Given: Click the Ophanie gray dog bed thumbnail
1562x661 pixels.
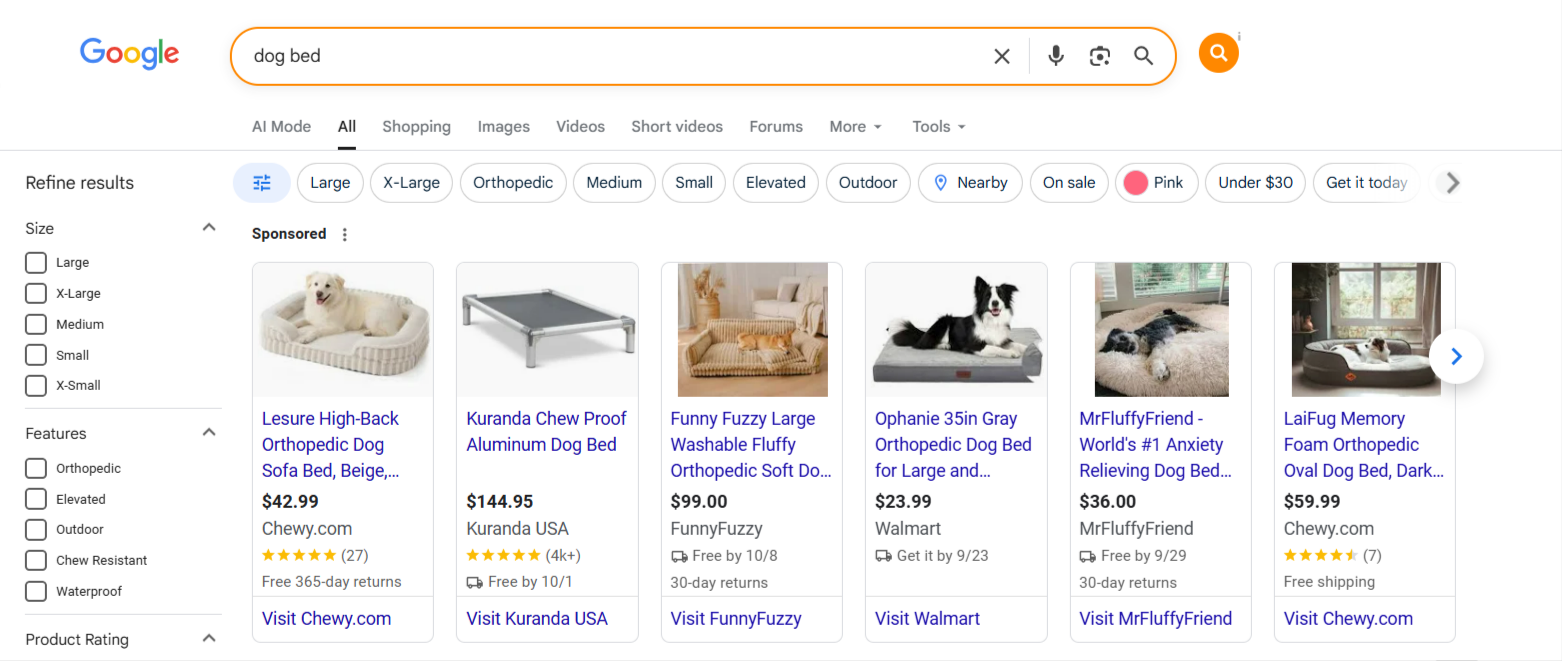Looking at the screenshot, I should (955, 330).
